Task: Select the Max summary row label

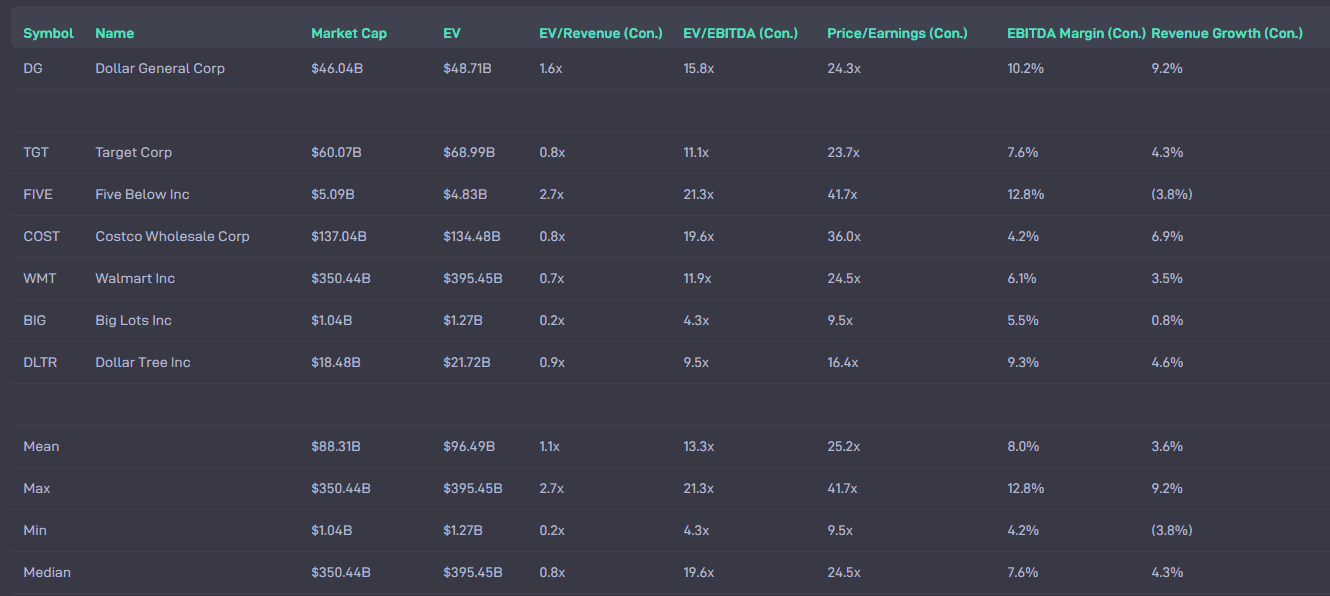Action: pos(37,488)
